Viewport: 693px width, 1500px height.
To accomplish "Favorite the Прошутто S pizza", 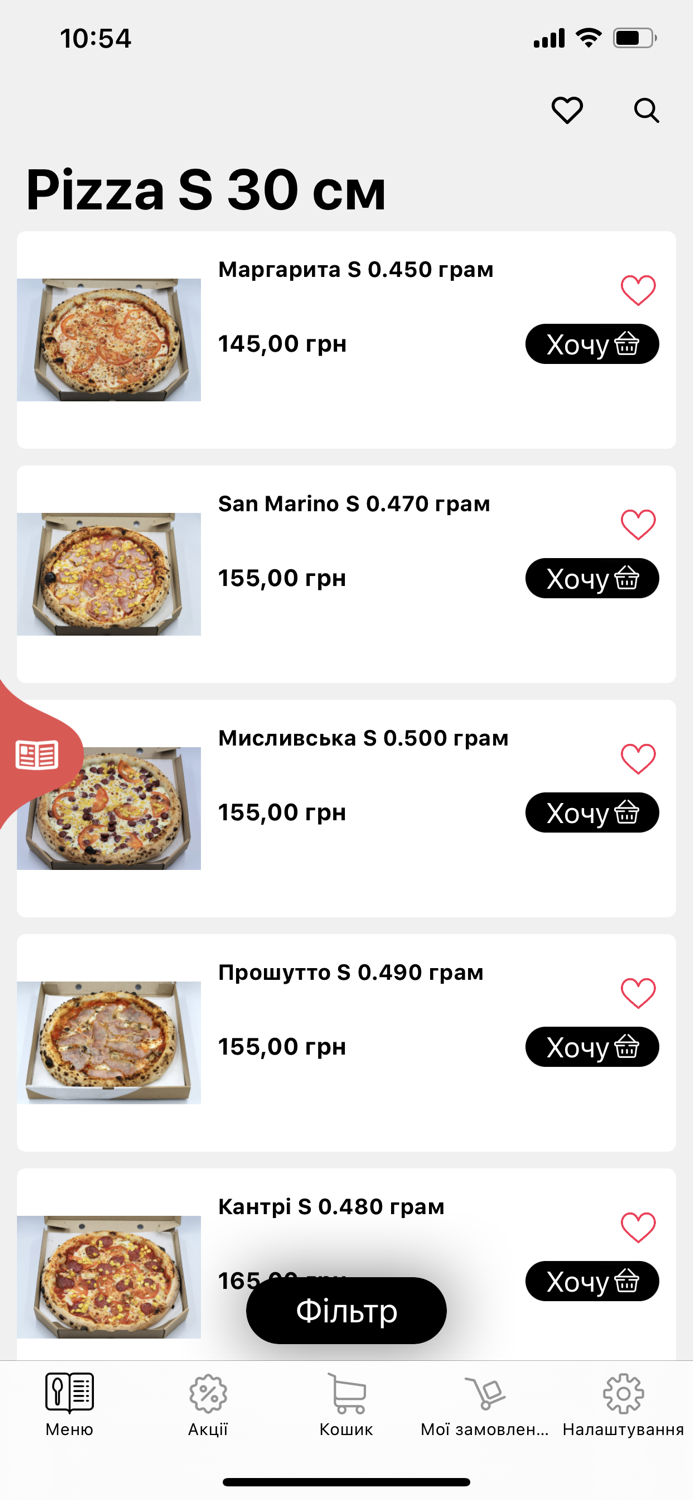I will pyautogui.click(x=638, y=993).
